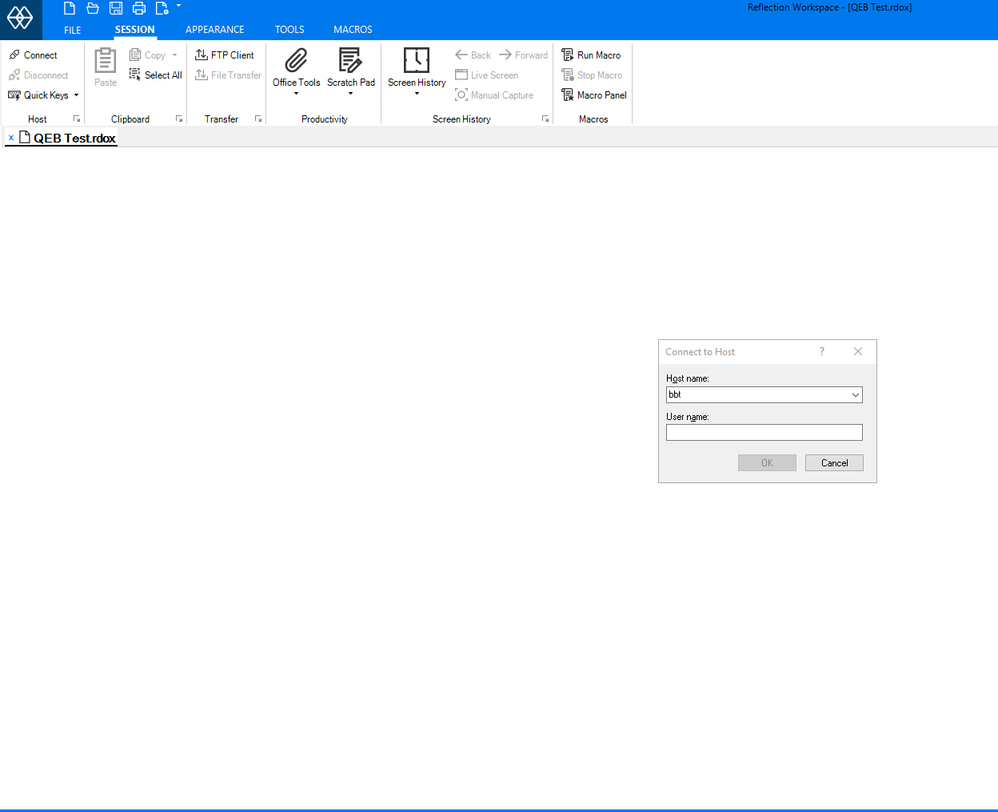The height and width of the screenshot is (812, 998).
Task: Click the Run Macro icon
Action: pos(567,55)
